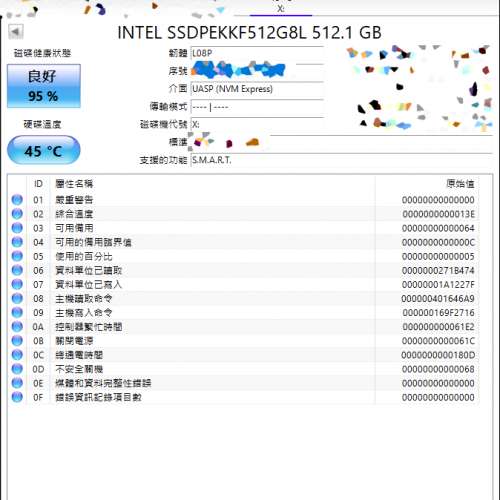Select the 可用的備用臨界值 attribute name
This screenshot has width=500, height=500.
coord(93,242)
